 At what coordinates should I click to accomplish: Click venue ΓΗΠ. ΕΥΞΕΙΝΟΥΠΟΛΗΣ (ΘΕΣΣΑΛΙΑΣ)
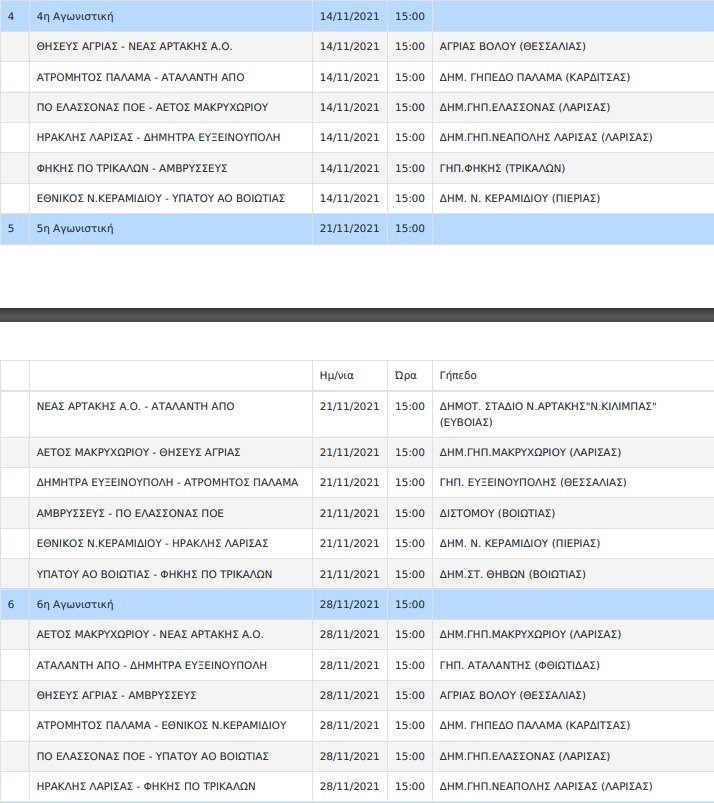(533, 482)
